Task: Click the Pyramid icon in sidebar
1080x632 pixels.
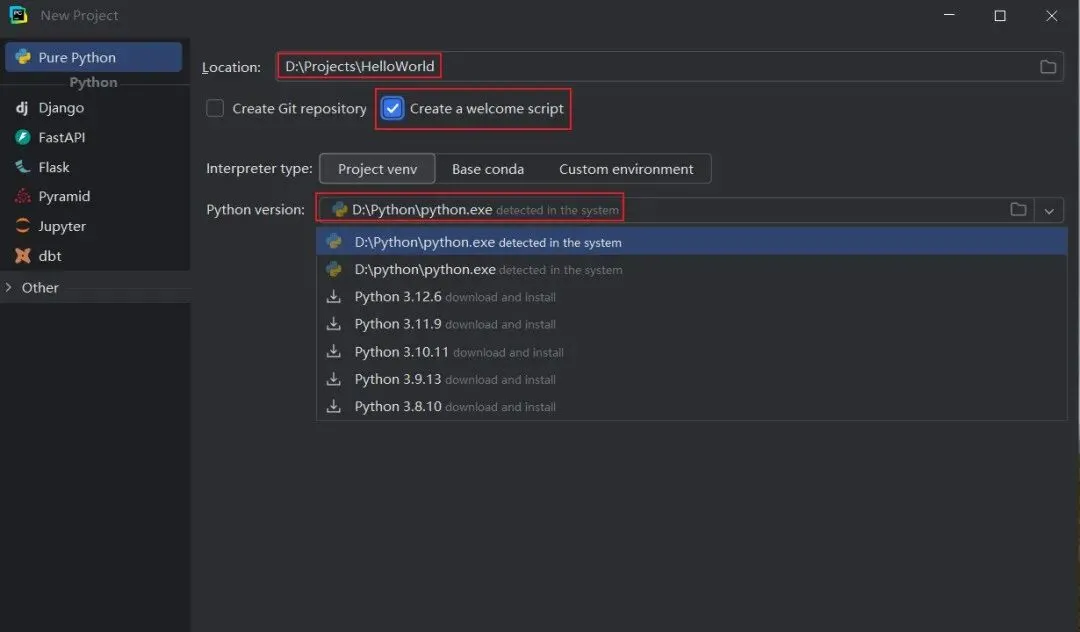Action: coord(23,196)
